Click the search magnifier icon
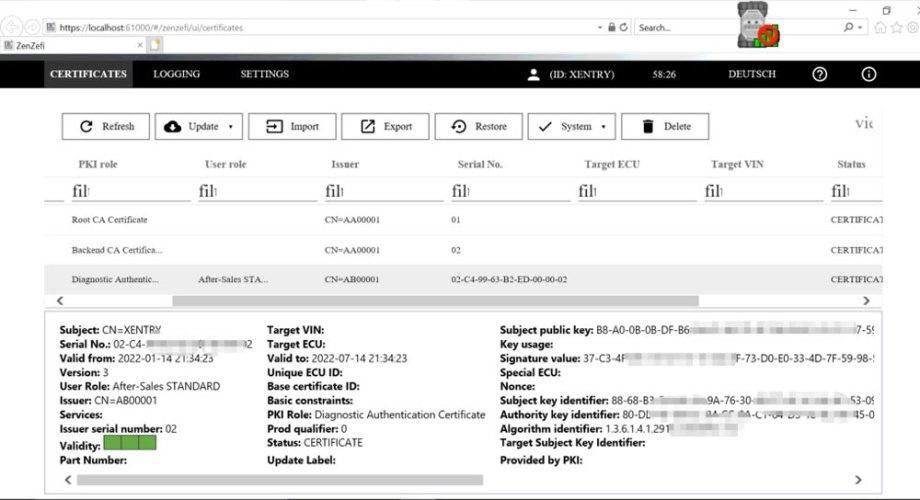The width and height of the screenshot is (920, 500). (x=848, y=27)
